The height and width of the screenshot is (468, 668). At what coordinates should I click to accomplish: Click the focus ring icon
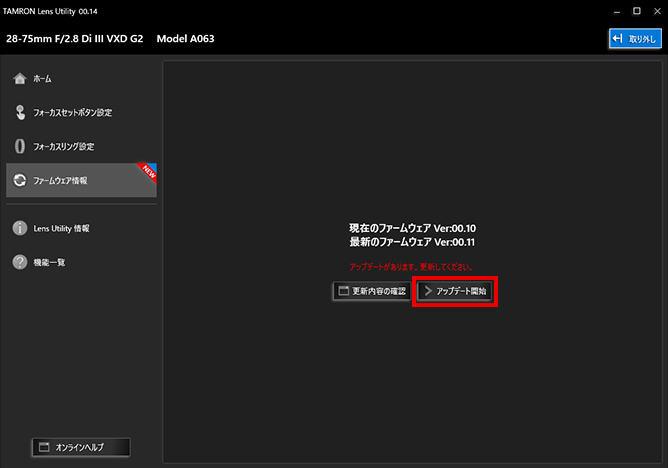[x=20, y=146]
